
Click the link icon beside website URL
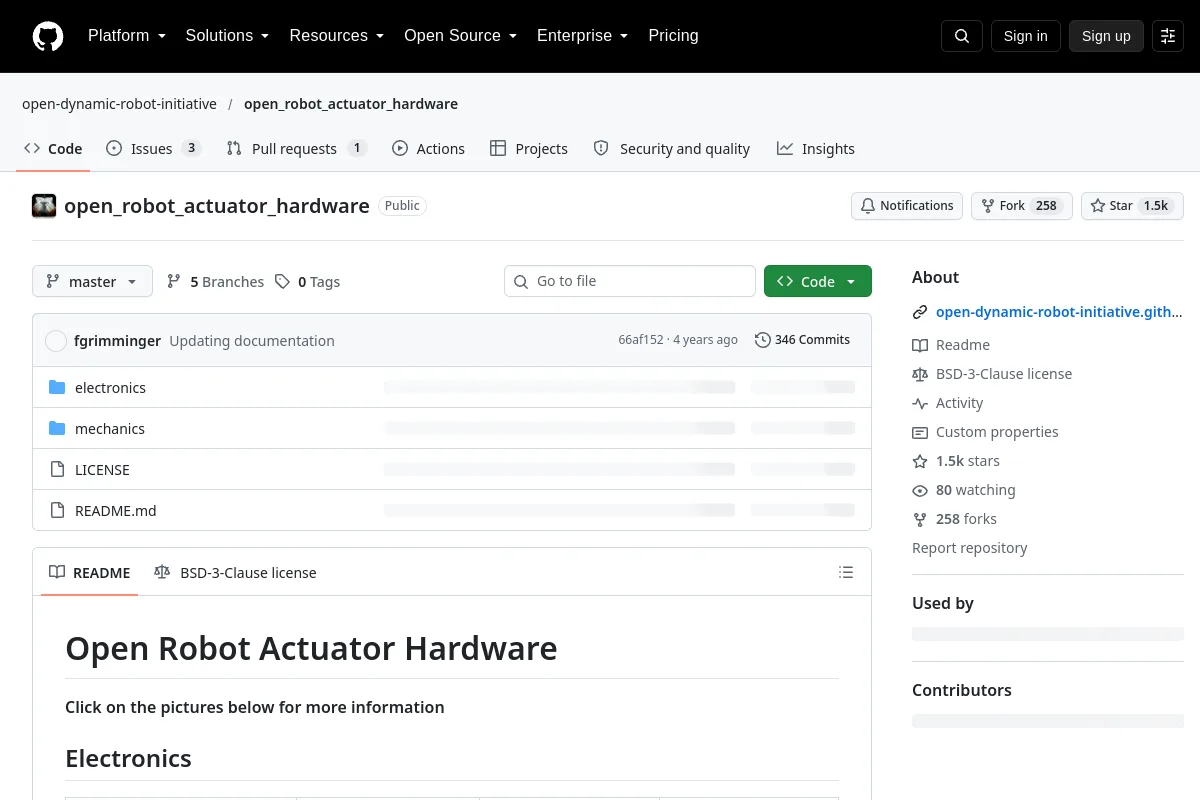(920, 312)
